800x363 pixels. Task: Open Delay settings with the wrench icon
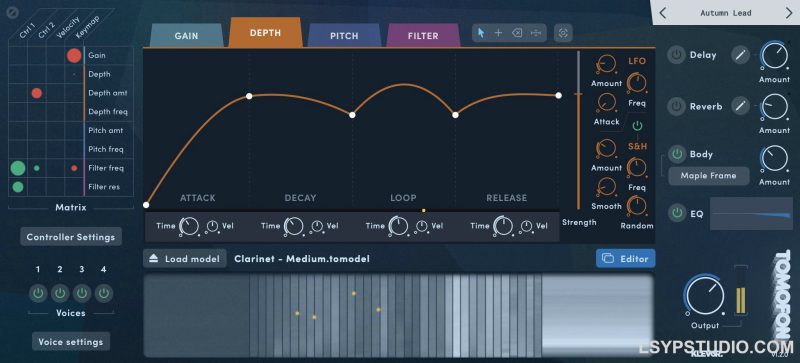740,55
